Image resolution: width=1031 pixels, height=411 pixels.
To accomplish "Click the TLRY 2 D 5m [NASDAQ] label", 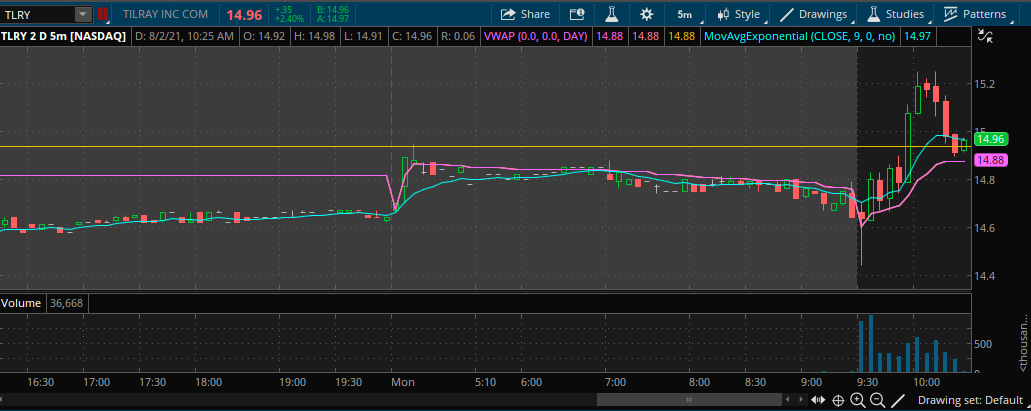I will point(63,36).
